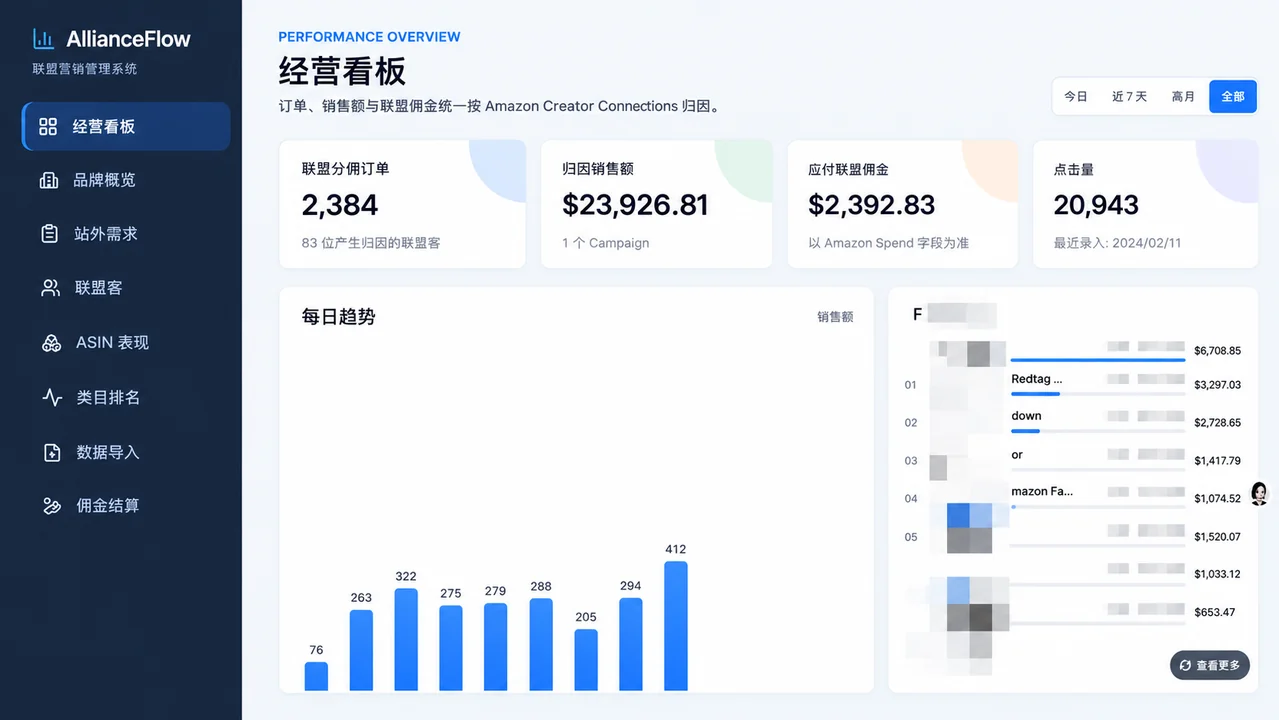1279x720 pixels.
Task: Click the chart bar labeled 263
Action: (361, 650)
